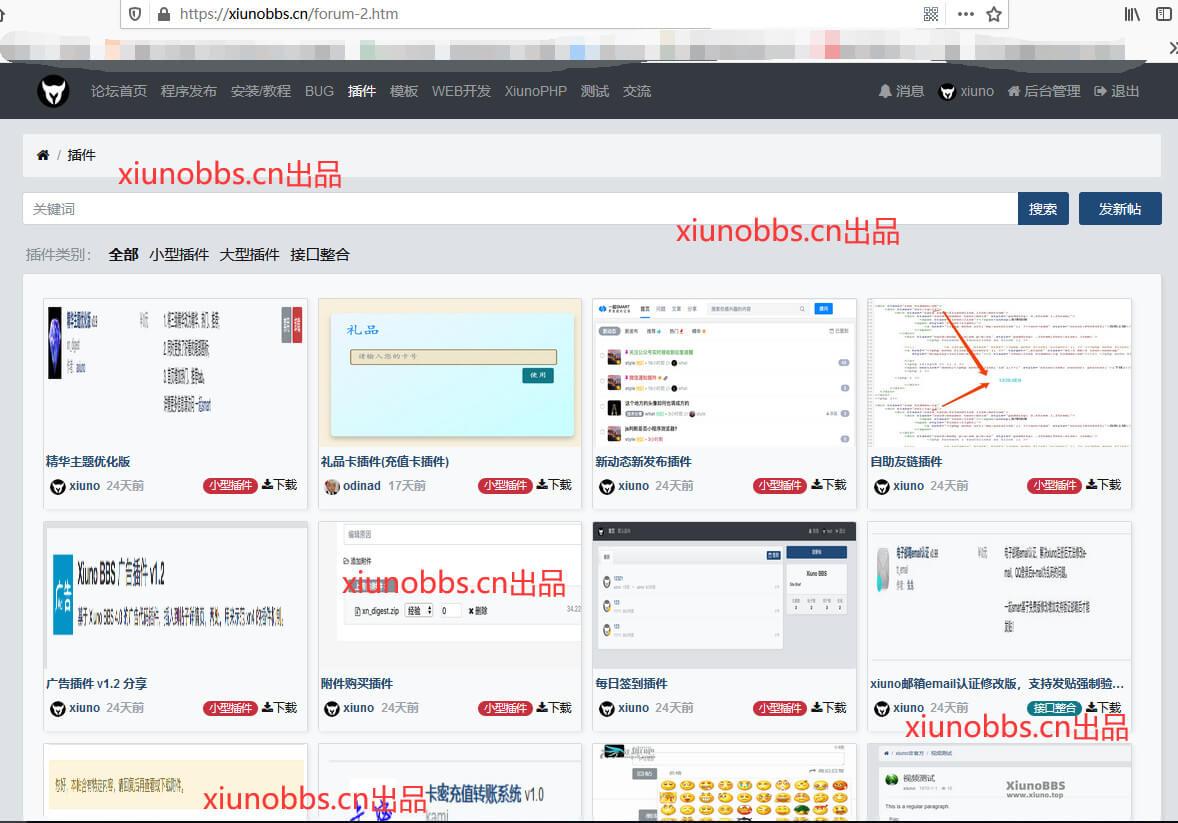Open 测试 section in navbar
Image resolution: width=1178 pixels, height=823 pixels.
tap(595, 91)
